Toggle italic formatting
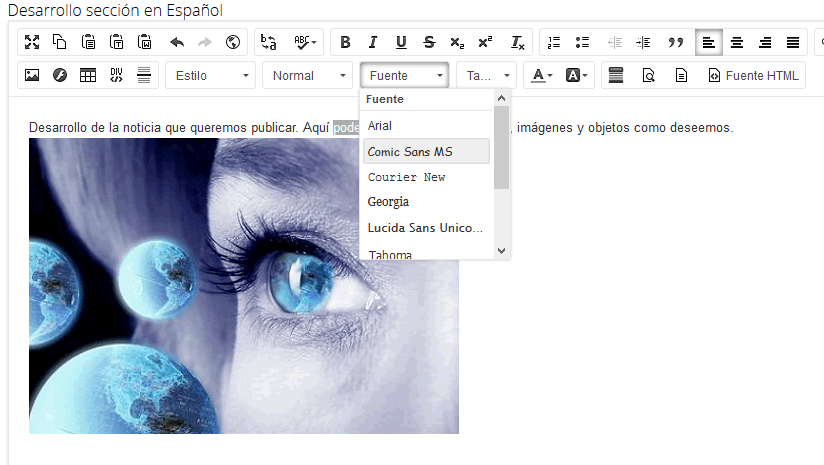 [373, 42]
